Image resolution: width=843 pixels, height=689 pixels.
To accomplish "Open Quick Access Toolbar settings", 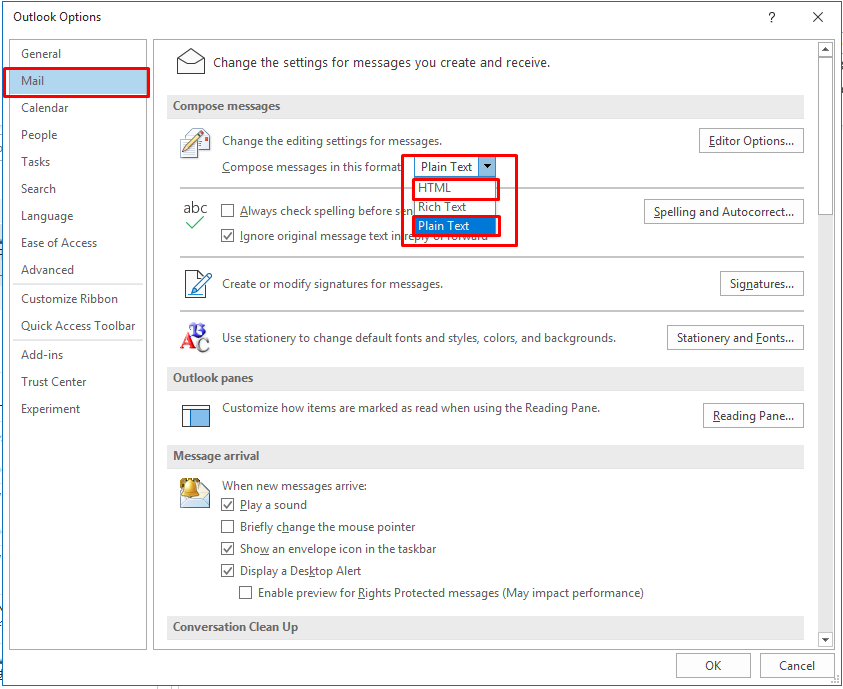I will (78, 326).
